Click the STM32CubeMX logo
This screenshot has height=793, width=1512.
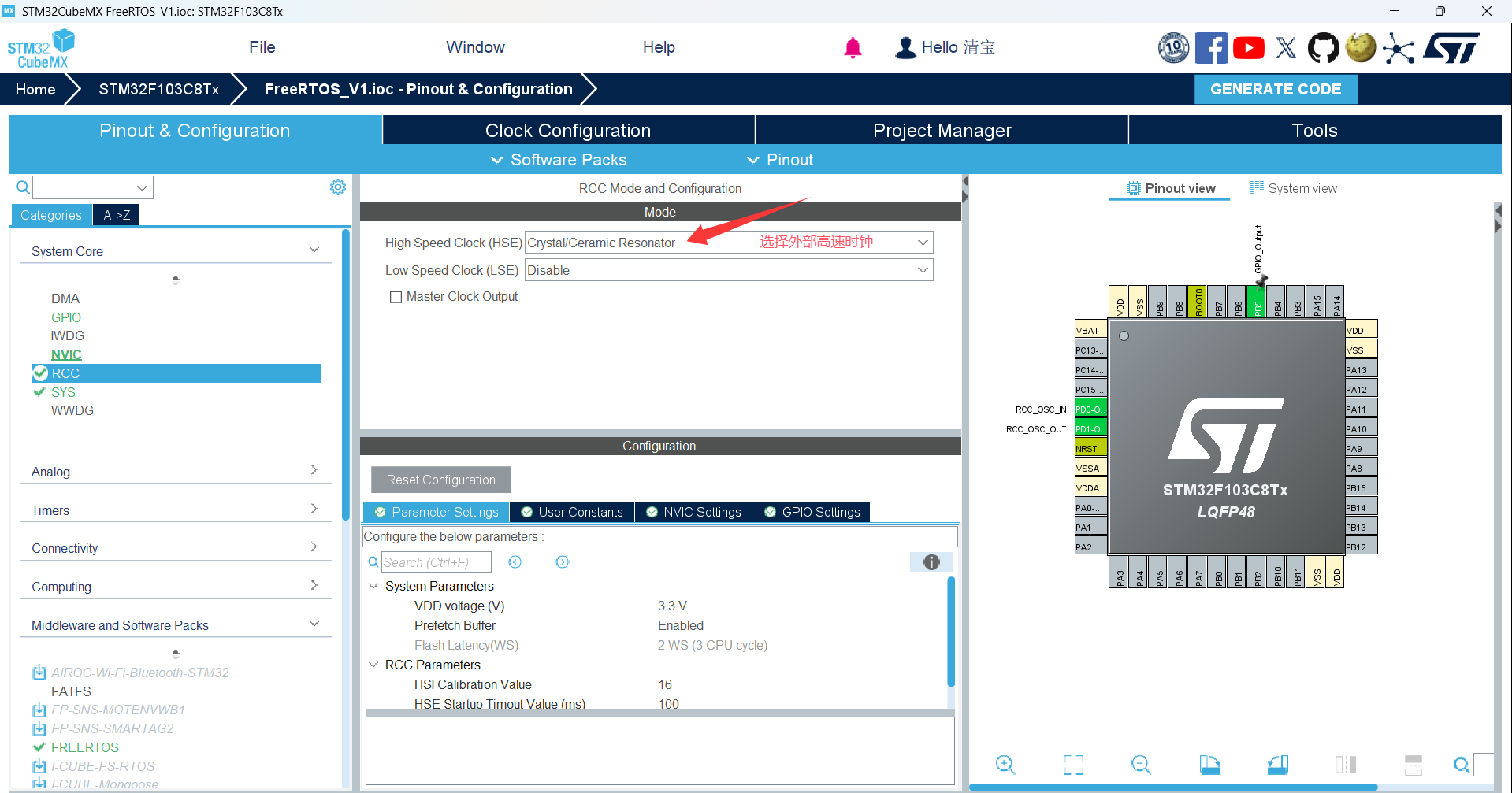coord(41,49)
